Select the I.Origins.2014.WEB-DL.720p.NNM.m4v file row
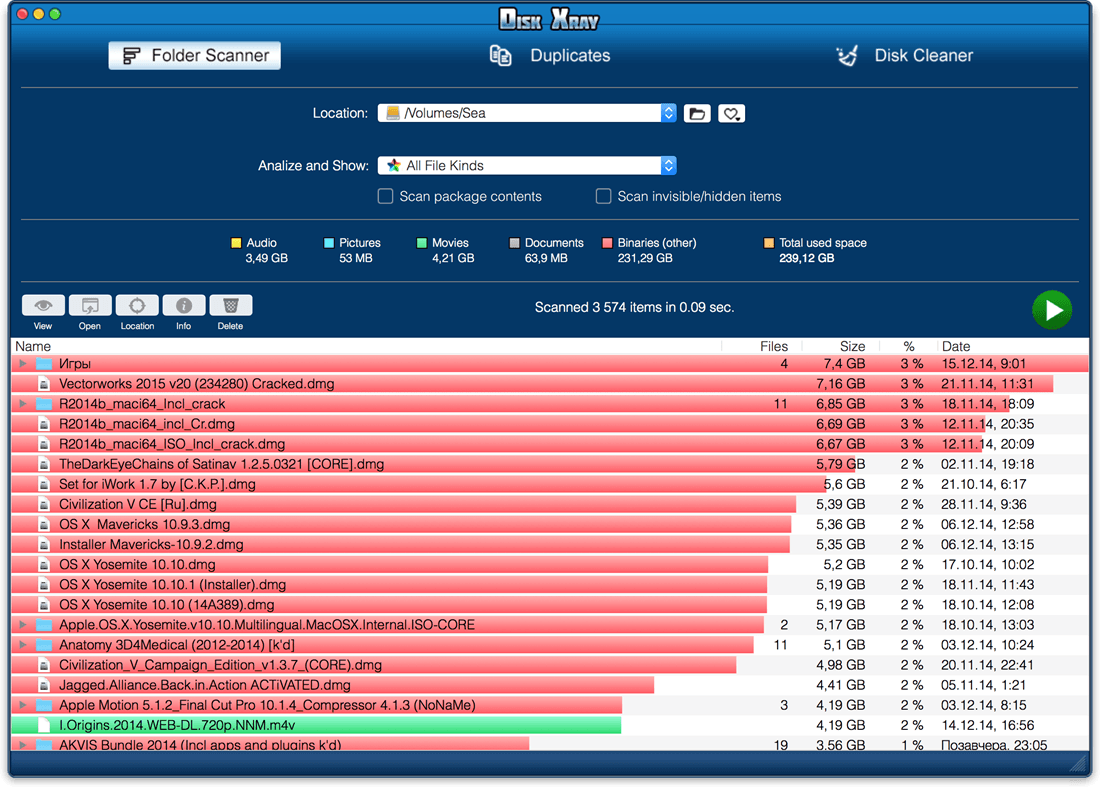1100x789 pixels. [x=550, y=724]
